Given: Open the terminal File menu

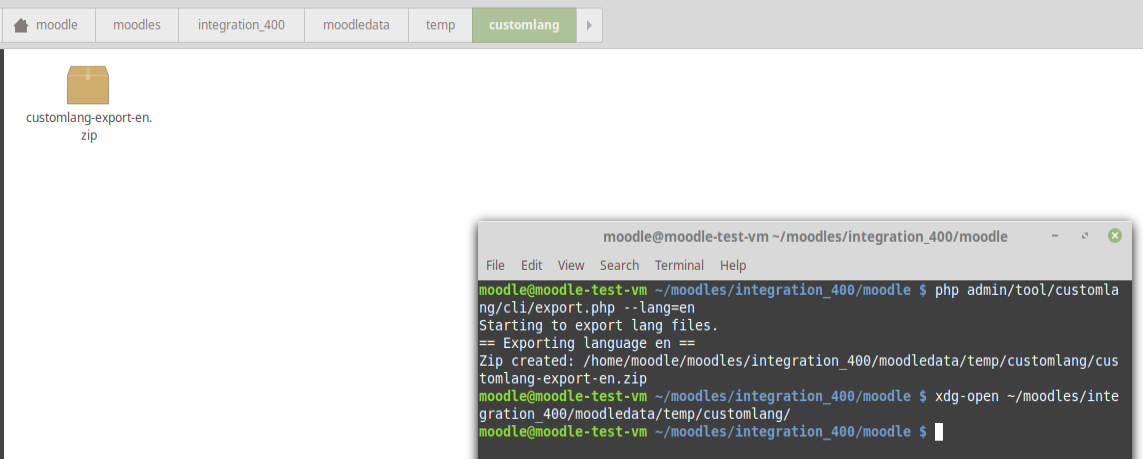Looking at the screenshot, I should point(495,265).
